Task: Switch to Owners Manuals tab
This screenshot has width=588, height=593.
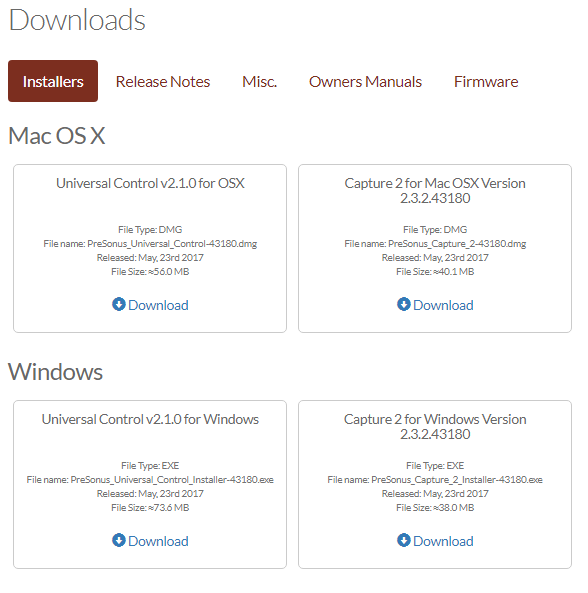Action: (365, 82)
